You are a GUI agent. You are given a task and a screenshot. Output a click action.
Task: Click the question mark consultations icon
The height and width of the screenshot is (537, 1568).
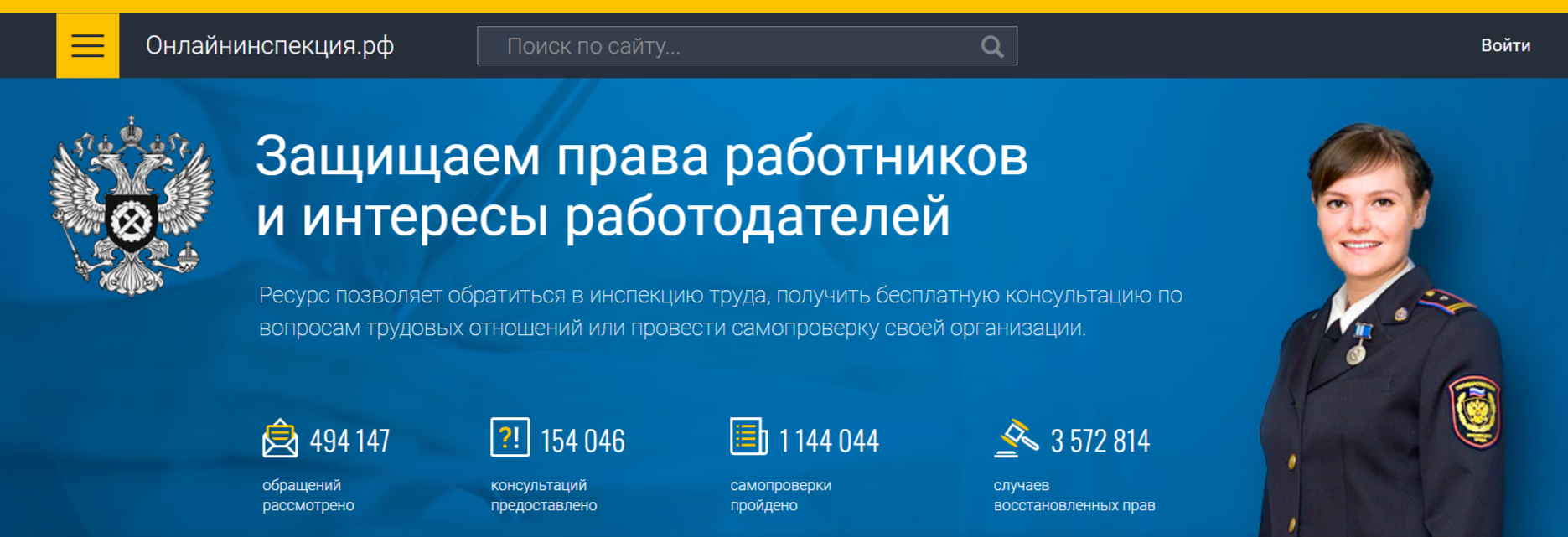pos(510,437)
